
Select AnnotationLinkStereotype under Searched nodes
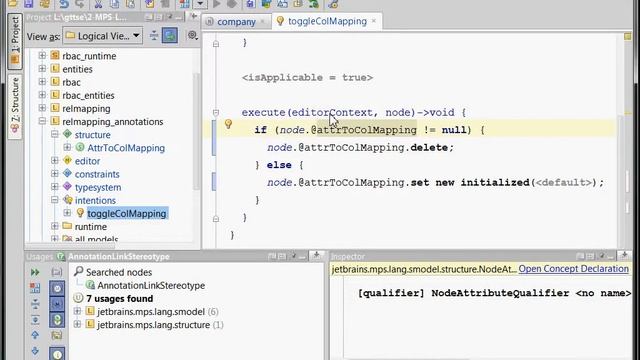click(x=151, y=285)
